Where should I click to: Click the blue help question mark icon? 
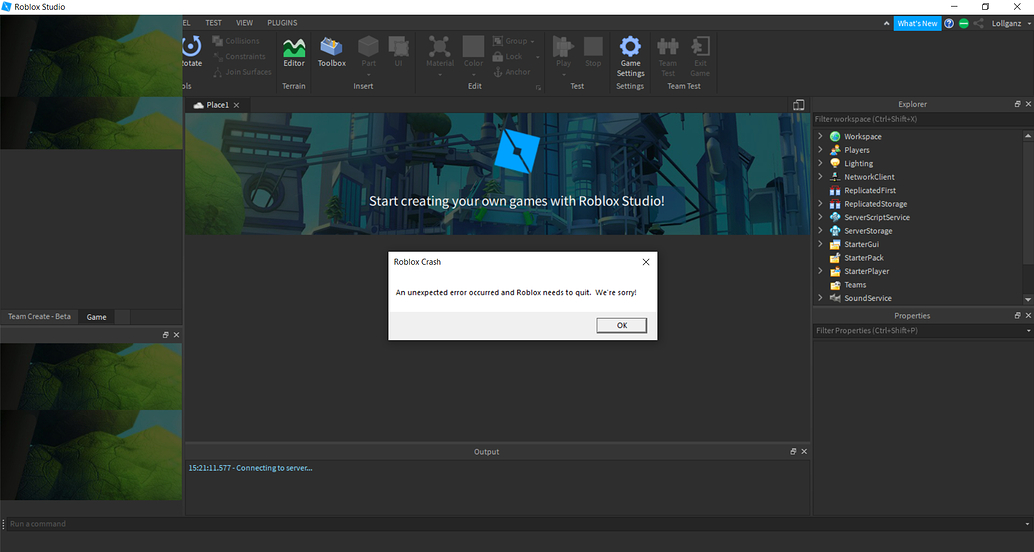[x=949, y=24]
